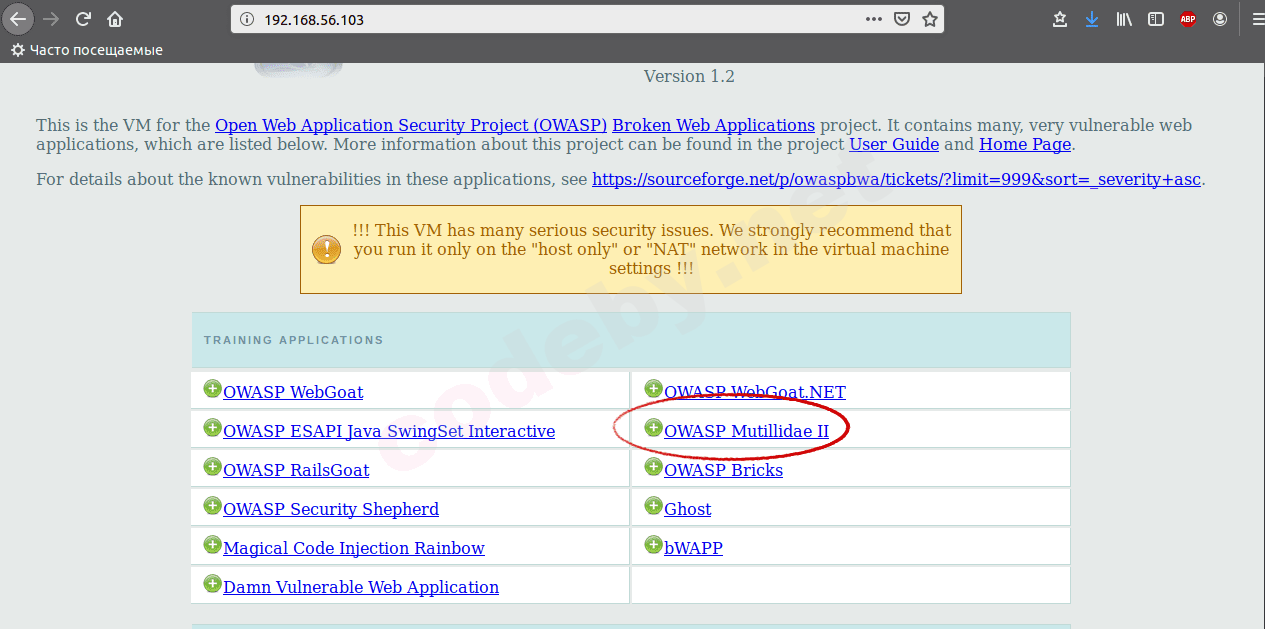Expand the plus icon beside bWAPP
Viewport: 1265px width, 629px height.
click(x=653, y=545)
